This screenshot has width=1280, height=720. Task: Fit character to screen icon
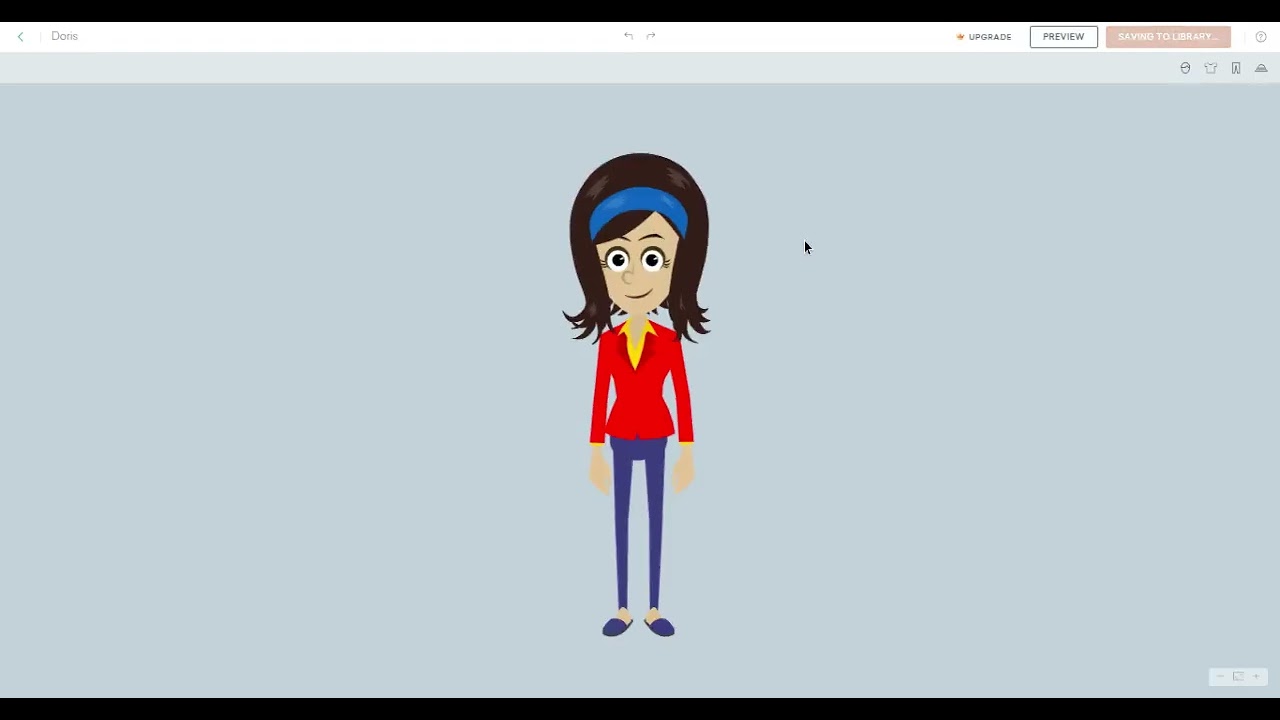(x=1238, y=677)
